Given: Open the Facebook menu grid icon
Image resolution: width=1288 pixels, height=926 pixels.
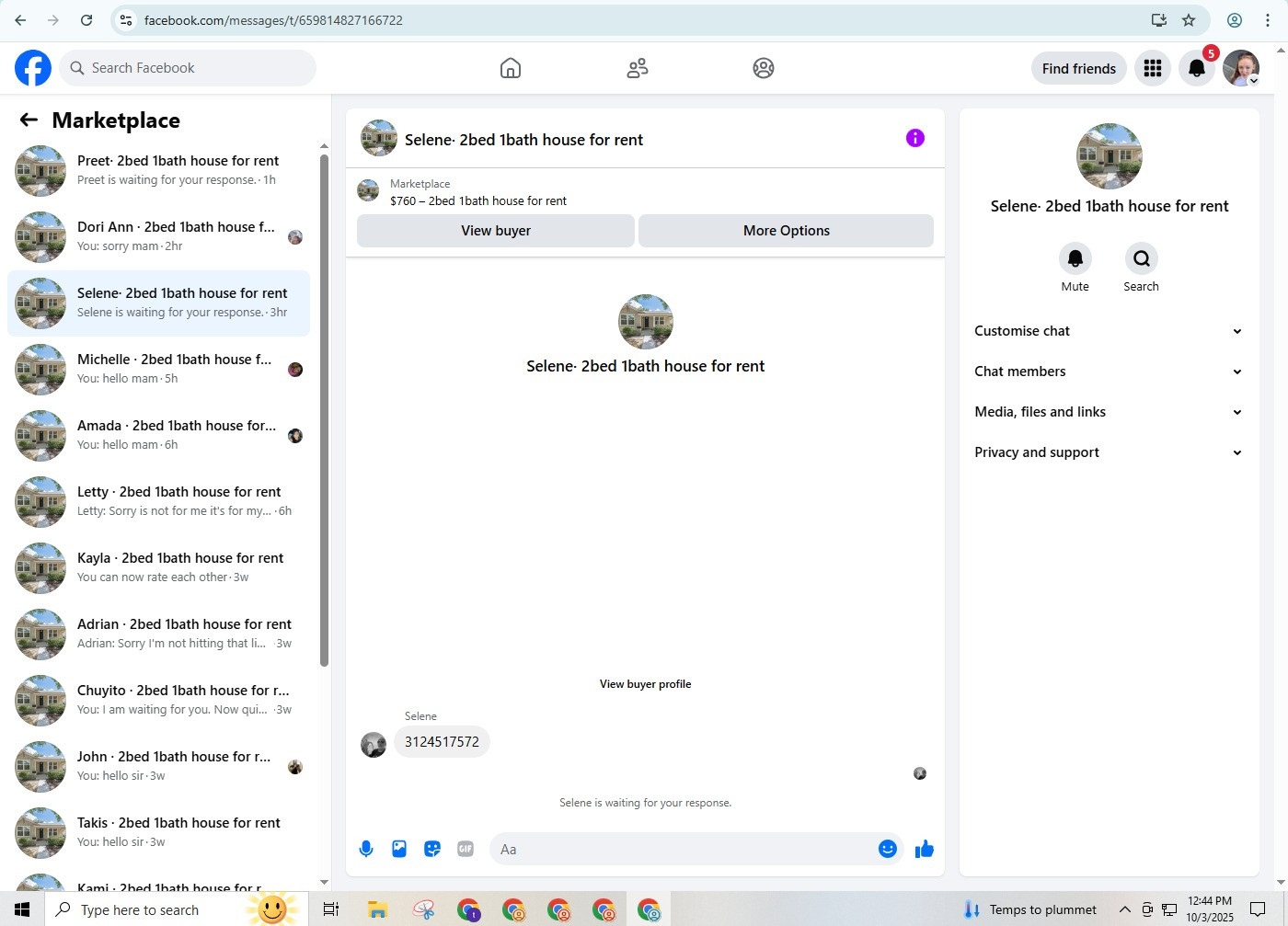Looking at the screenshot, I should click(1153, 68).
